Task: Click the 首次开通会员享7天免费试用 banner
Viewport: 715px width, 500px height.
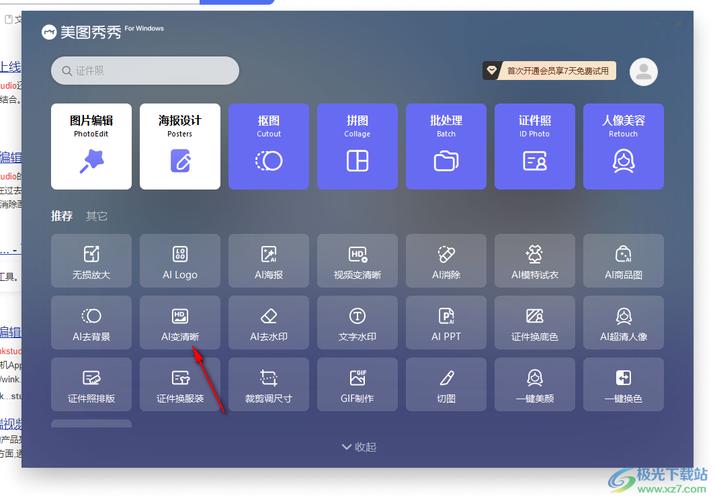Action: click(549, 71)
